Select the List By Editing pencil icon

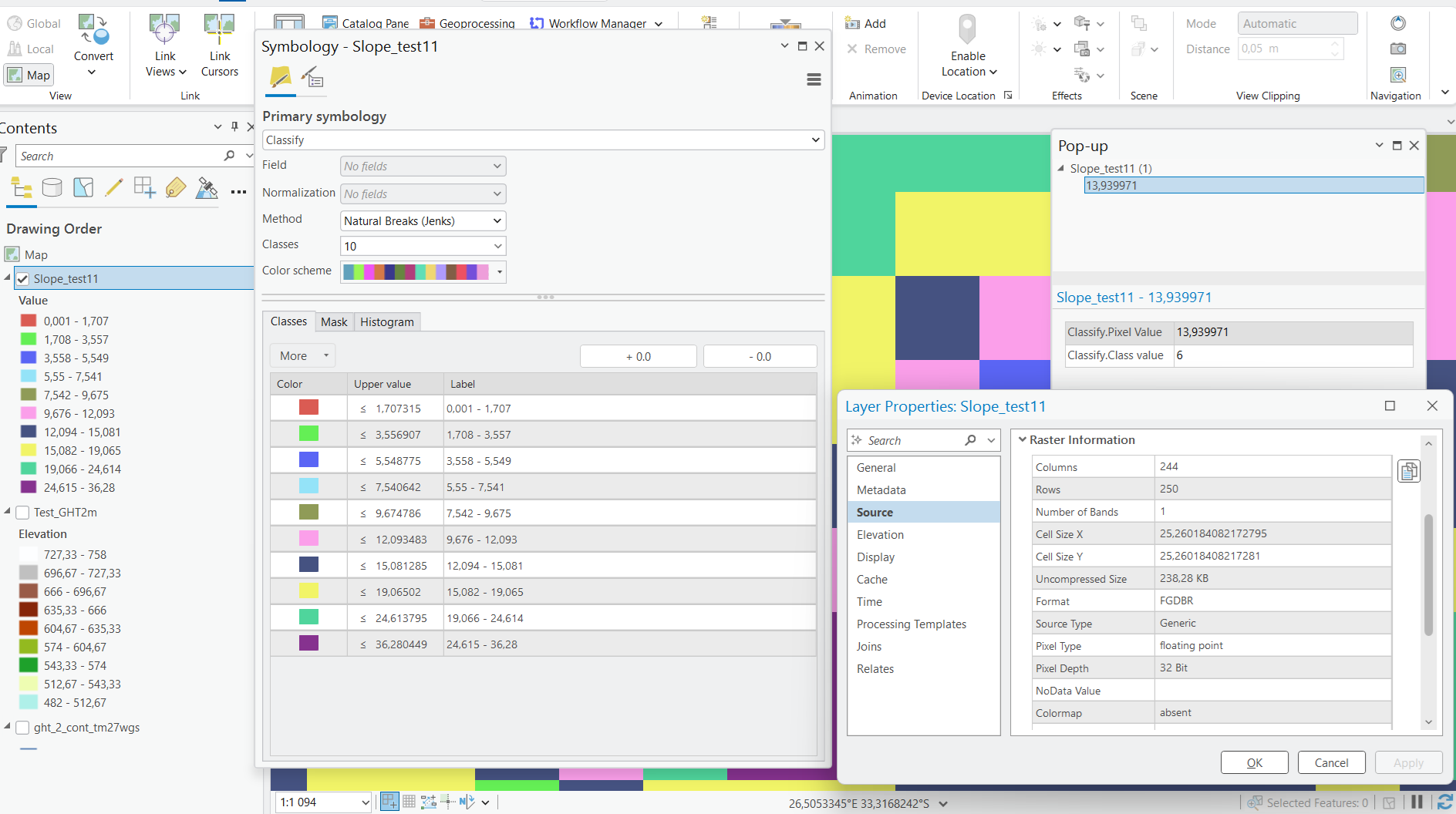coord(114,187)
